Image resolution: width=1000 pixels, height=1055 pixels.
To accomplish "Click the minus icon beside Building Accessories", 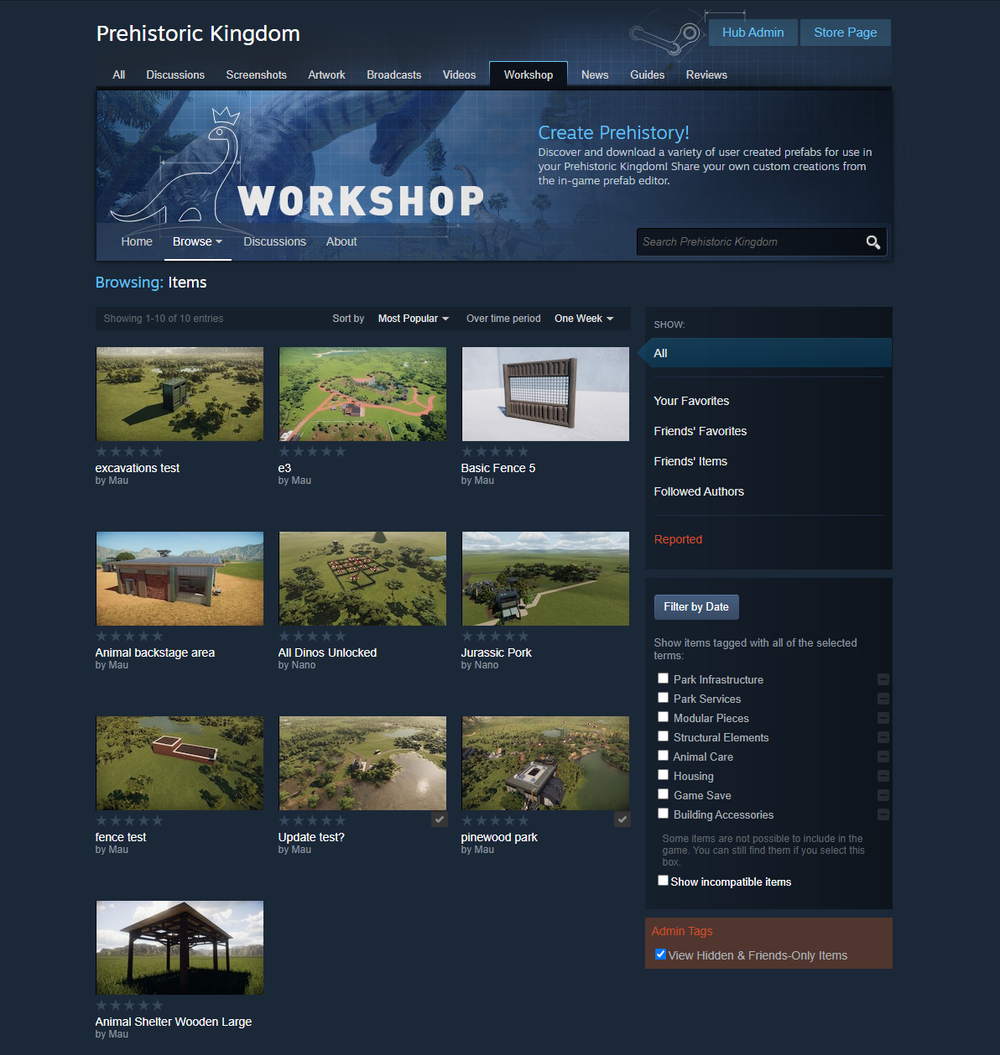I will pos(884,815).
